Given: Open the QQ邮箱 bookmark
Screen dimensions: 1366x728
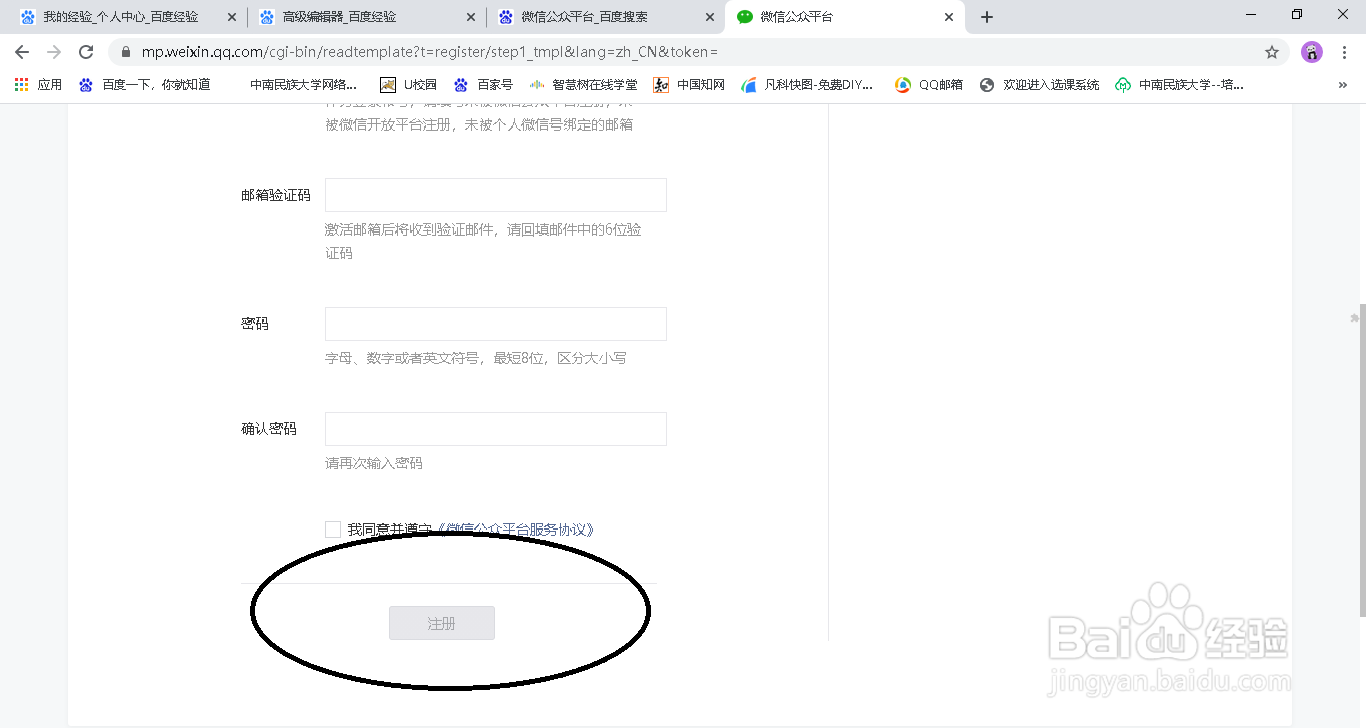Looking at the screenshot, I should tap(928, 84).
